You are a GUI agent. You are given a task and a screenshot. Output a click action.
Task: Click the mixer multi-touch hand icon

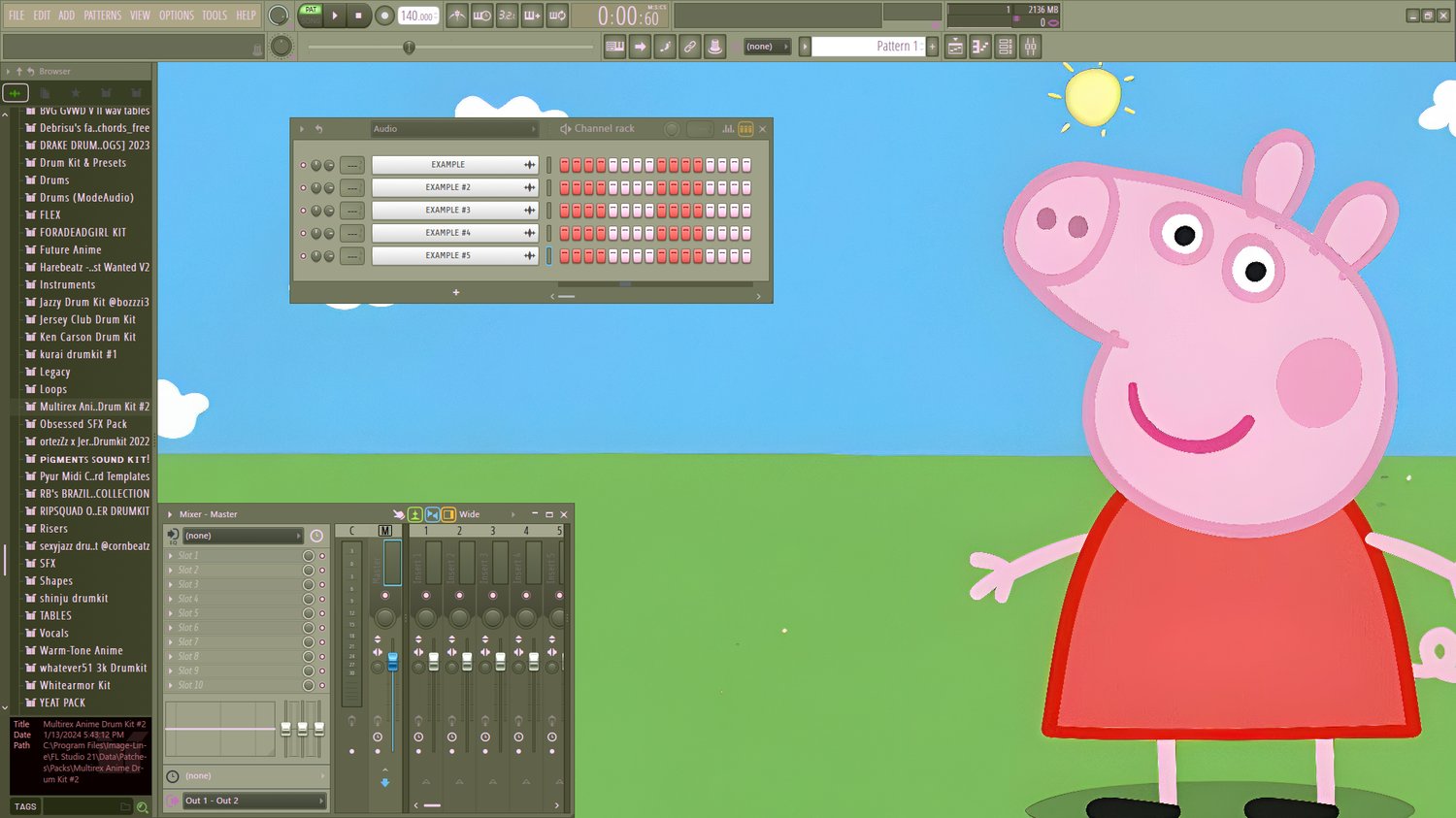[398, 514]
